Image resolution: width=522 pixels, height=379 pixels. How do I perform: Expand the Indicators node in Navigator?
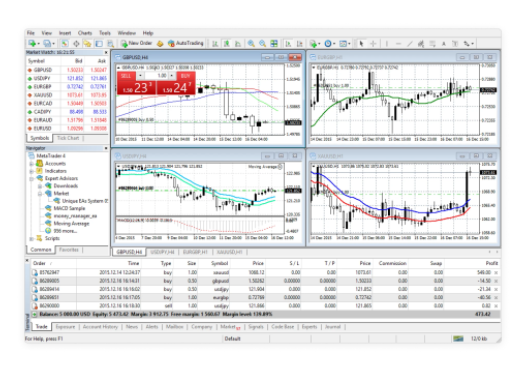[x=32, y=171]
